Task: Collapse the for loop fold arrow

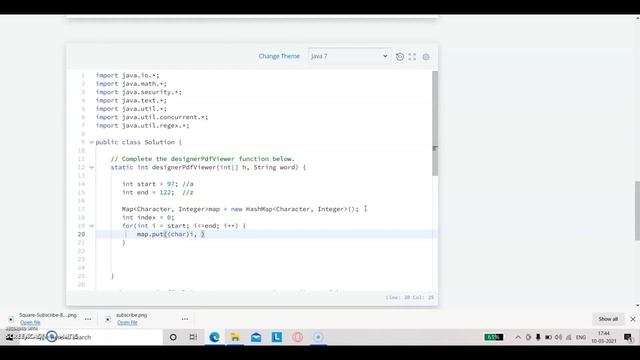Action: coord(91,226)
